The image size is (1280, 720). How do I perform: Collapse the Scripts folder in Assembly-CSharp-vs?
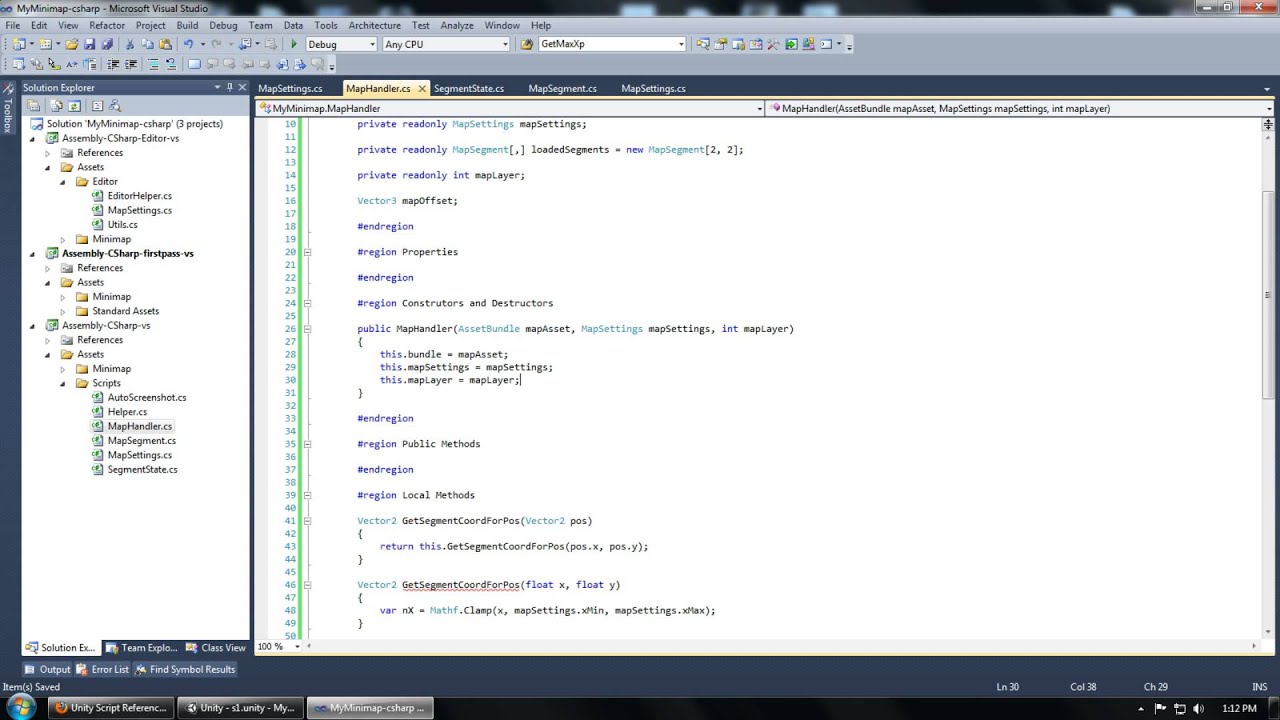[x=62, y=383]
